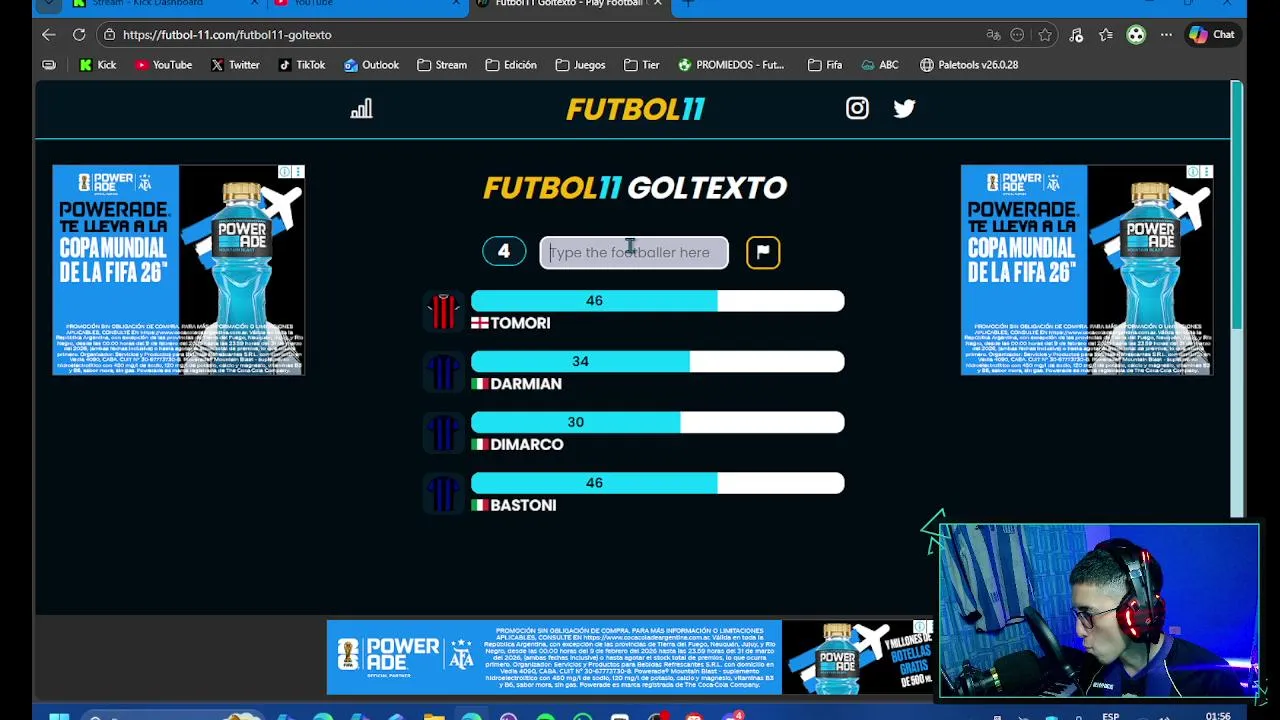Open the Twitter bookmark
This screenshot has width=1280, height=720.
point(235,65)
